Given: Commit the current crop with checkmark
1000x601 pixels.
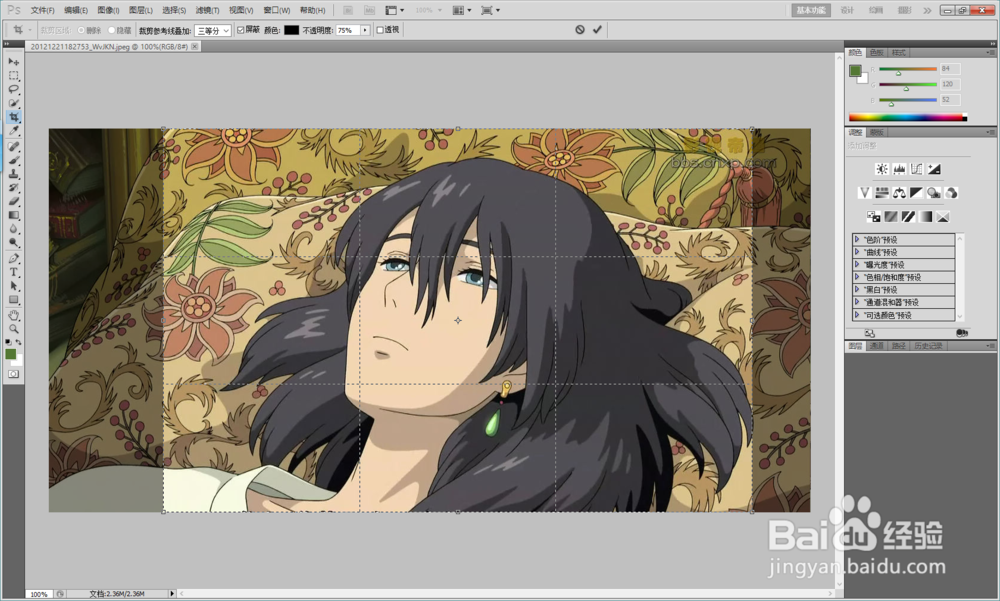Looking at the screenshot, I should pos(597,29).
